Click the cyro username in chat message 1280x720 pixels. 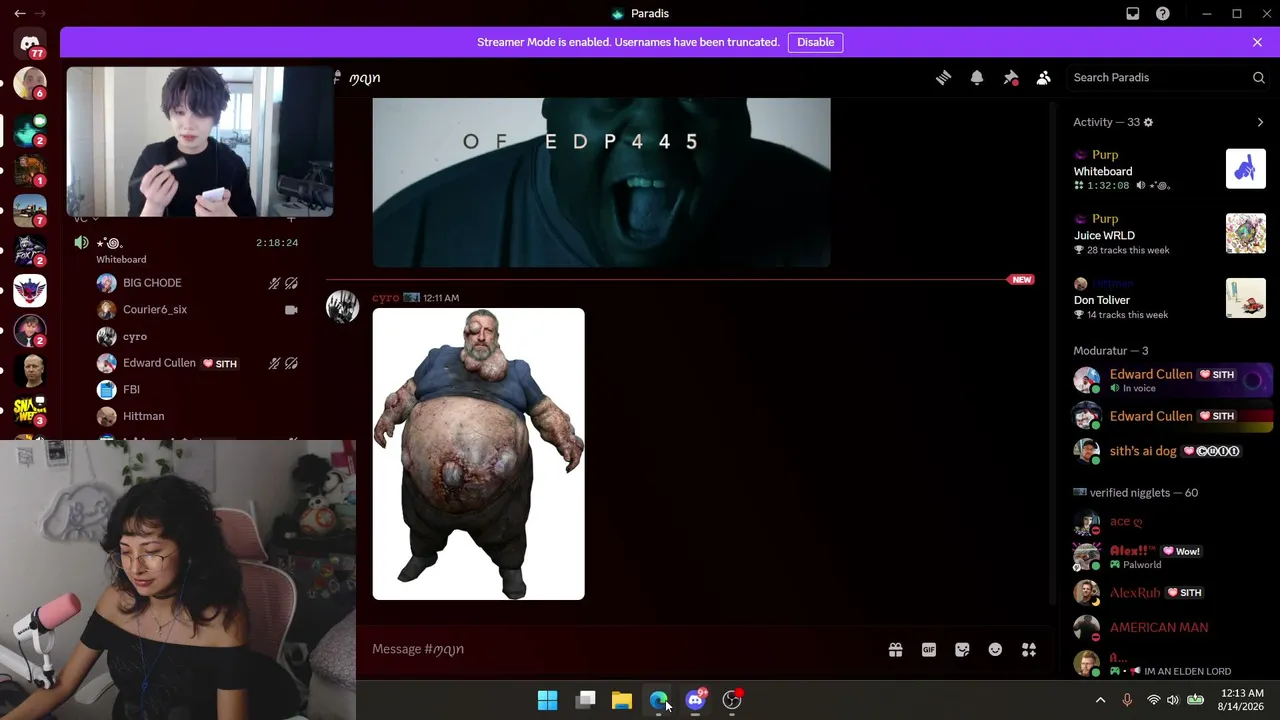click(x=385, y=298)
